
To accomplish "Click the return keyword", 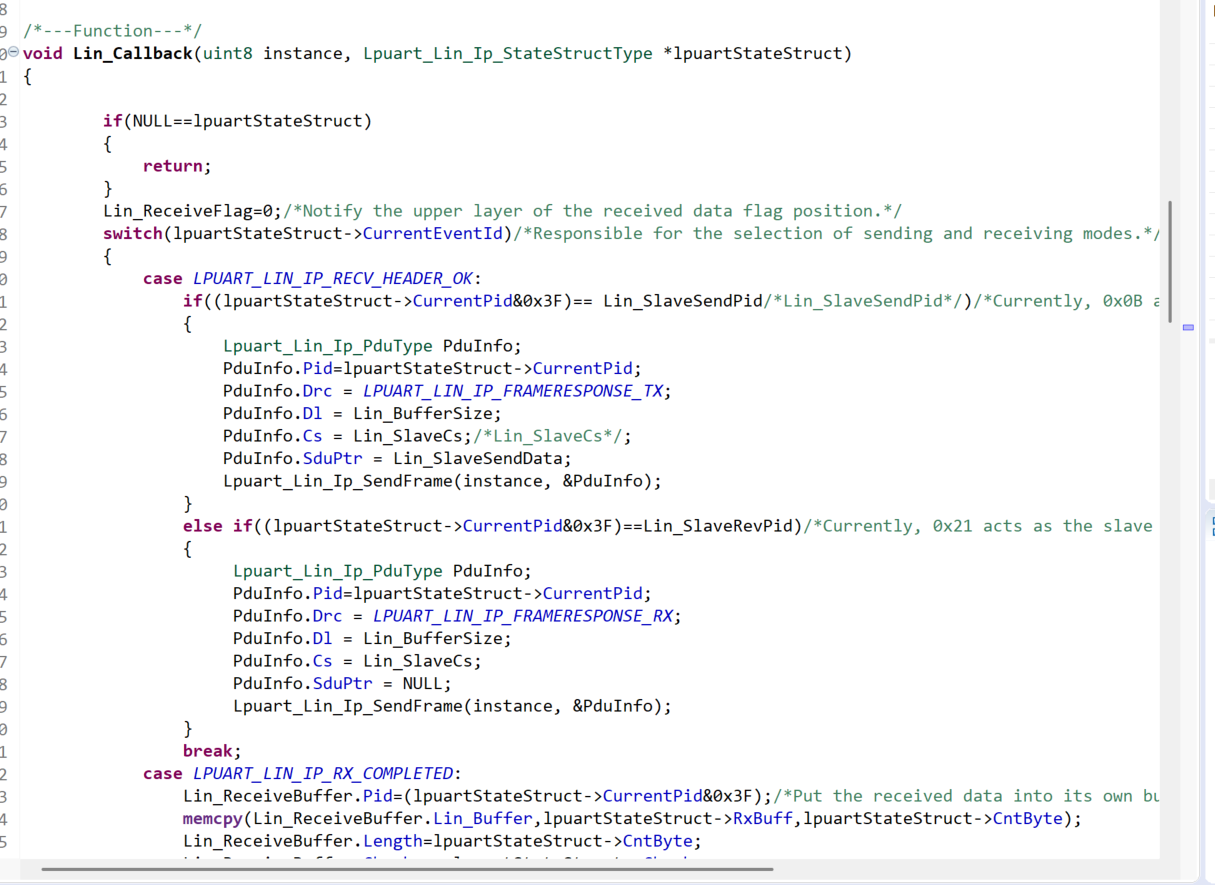I will tap(173, 166).
